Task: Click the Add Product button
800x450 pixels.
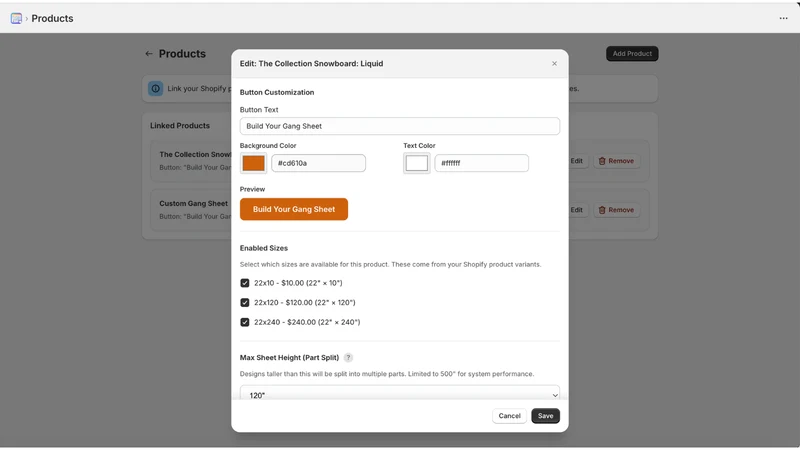Action: click(632, 54)
